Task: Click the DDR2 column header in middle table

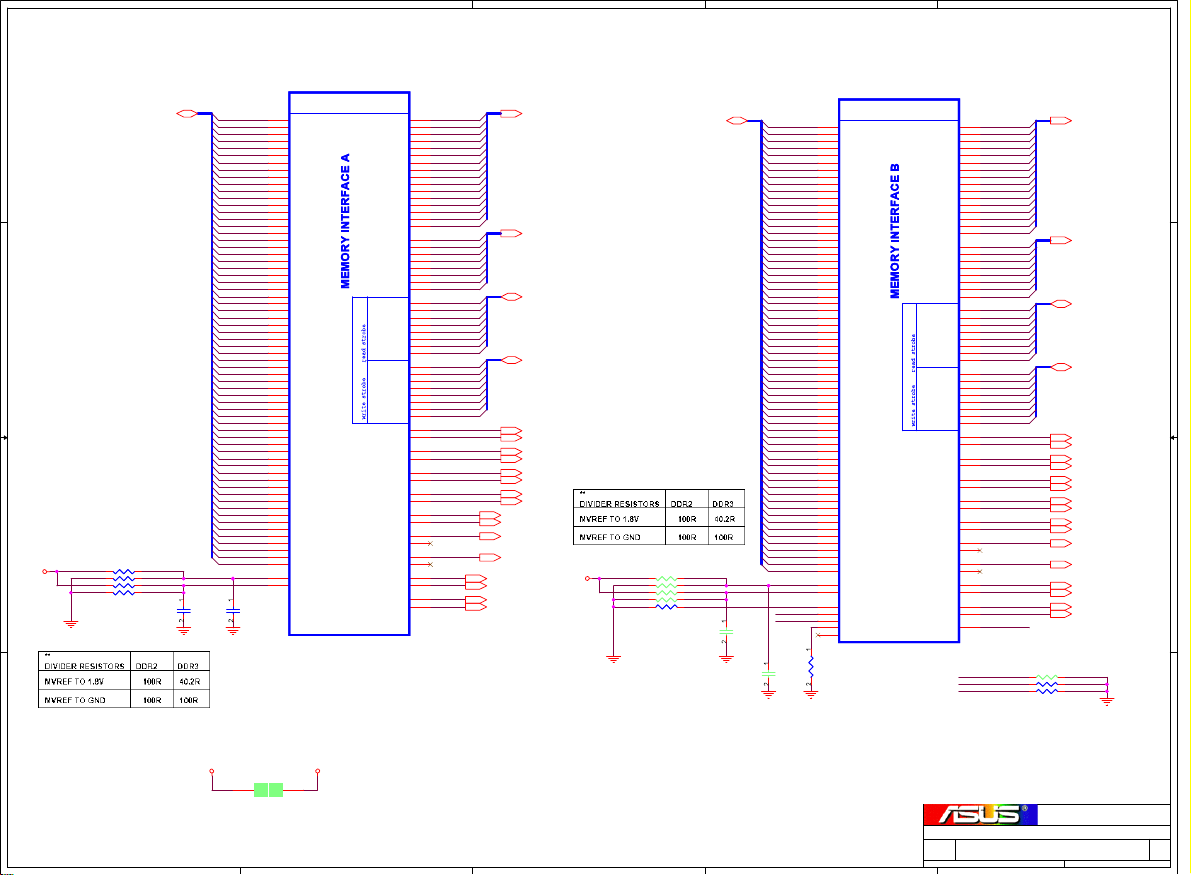Action: (685, 505)
